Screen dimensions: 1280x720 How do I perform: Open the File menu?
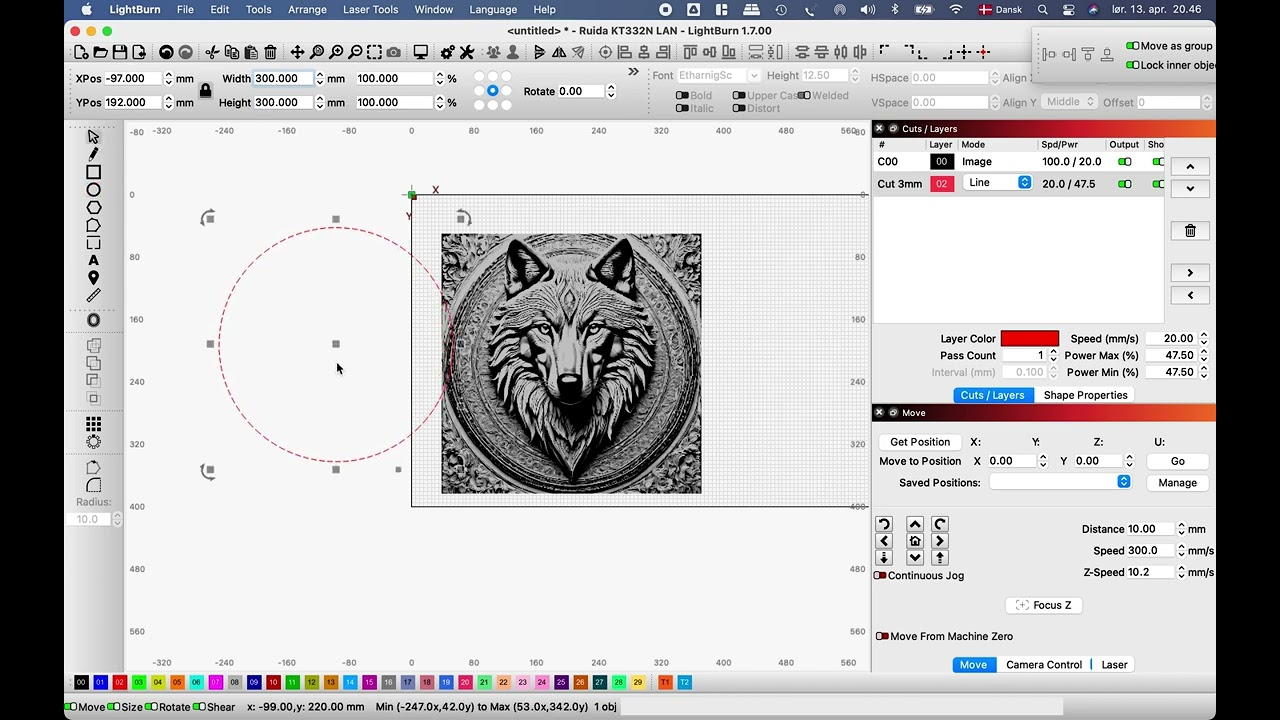pos(185,10)
